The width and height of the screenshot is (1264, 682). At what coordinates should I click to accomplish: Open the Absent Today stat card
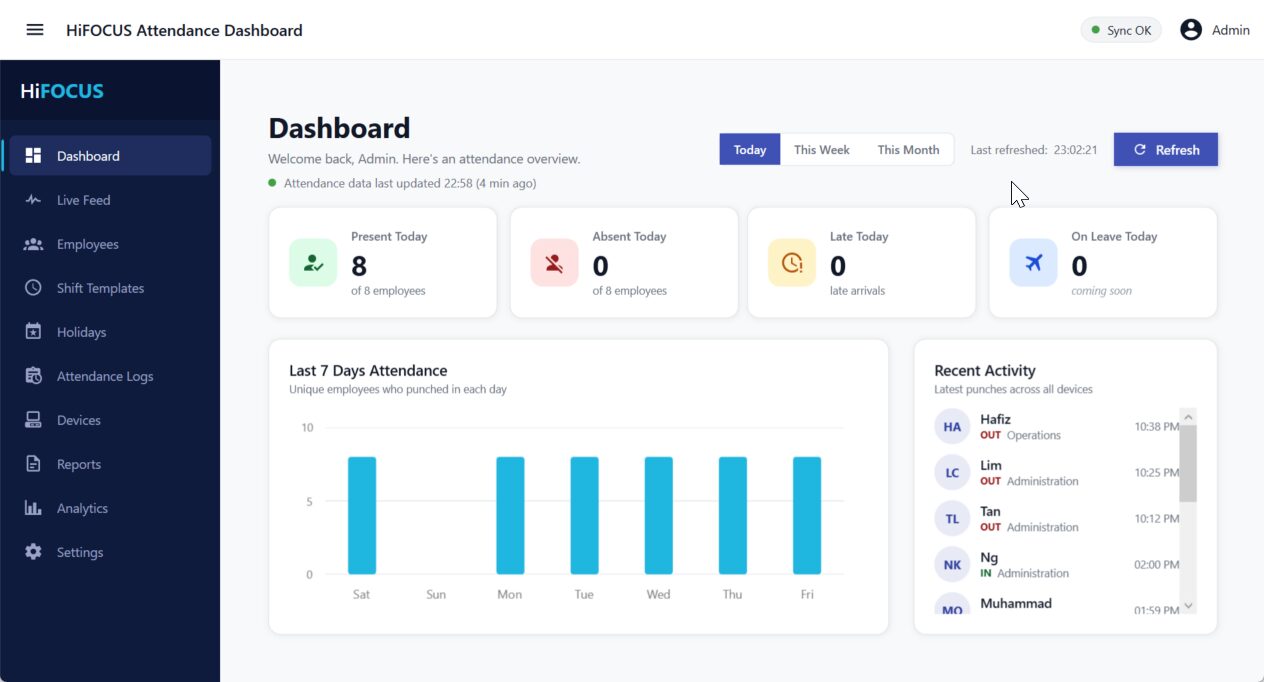coord(624,263)
